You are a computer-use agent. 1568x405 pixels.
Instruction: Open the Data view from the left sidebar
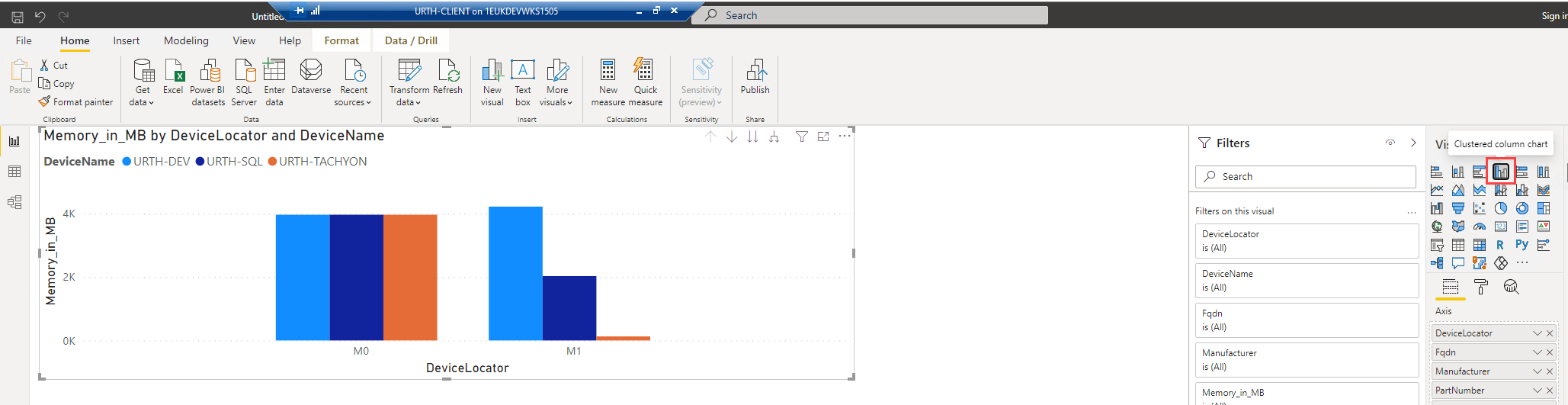coord(14,172)
